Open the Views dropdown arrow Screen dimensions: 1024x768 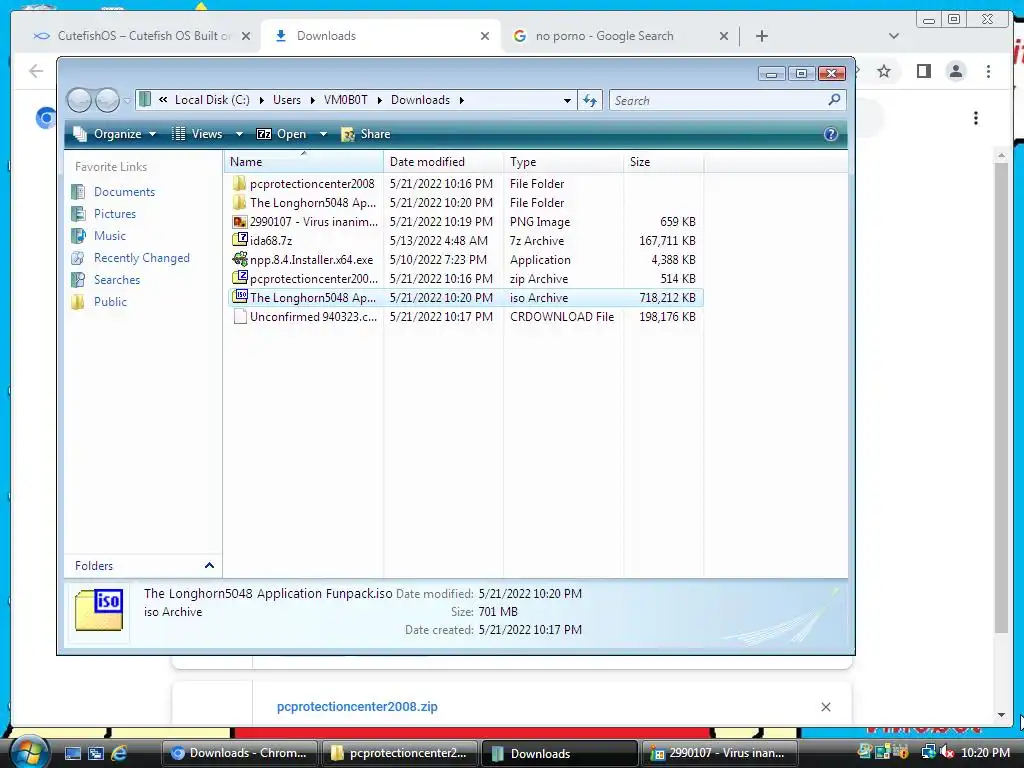point(240,134)
